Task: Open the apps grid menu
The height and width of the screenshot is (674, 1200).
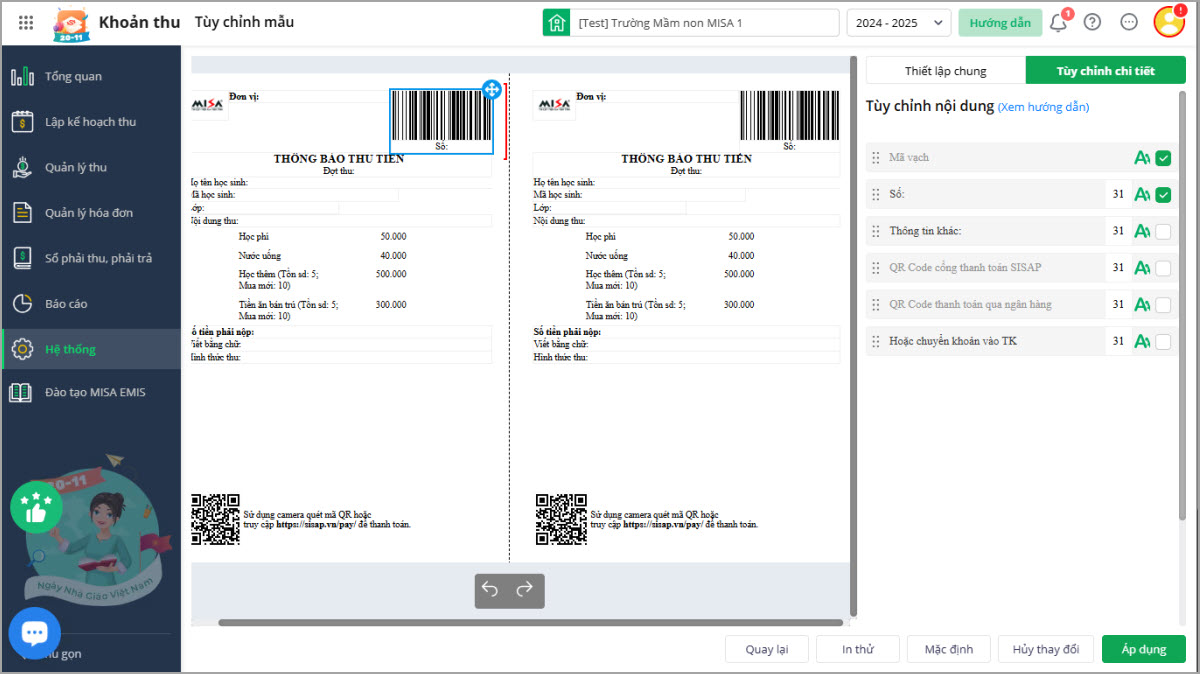Action: (26, 22)
